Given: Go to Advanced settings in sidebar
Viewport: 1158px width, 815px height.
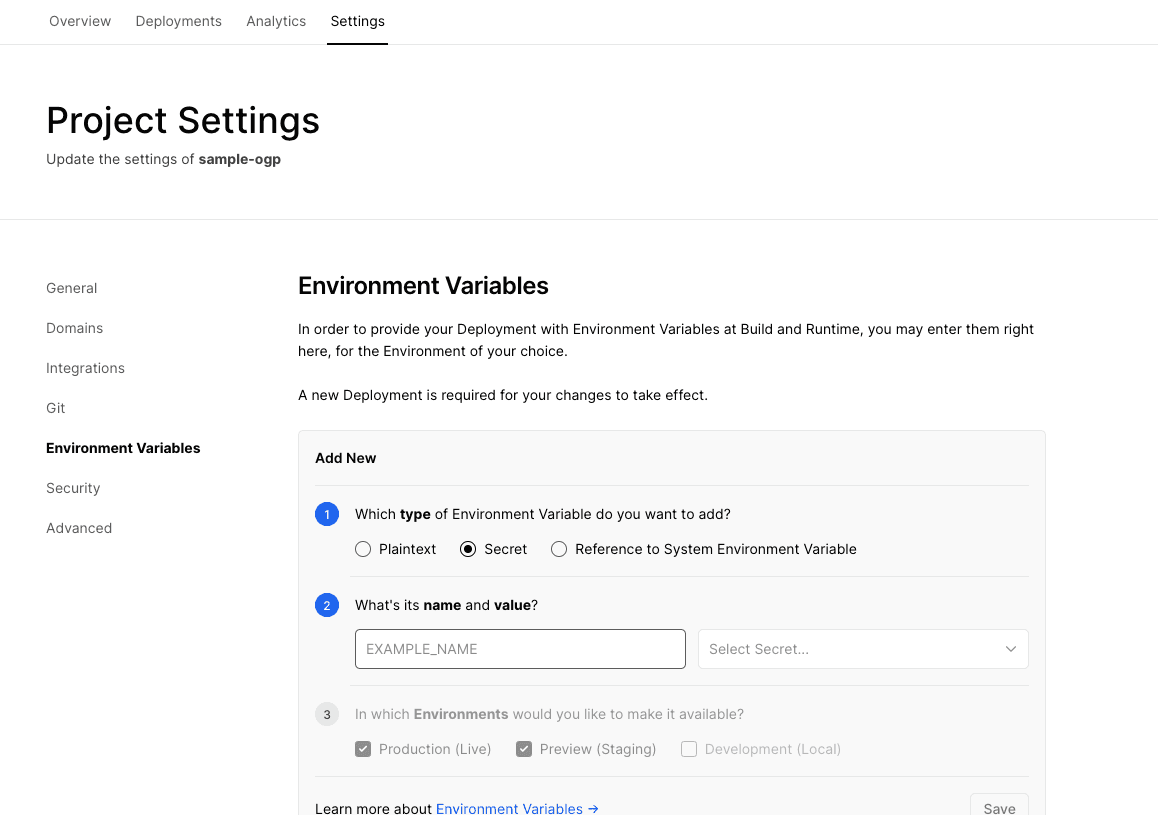Looking at the screenshot, I should click(79, 528).
